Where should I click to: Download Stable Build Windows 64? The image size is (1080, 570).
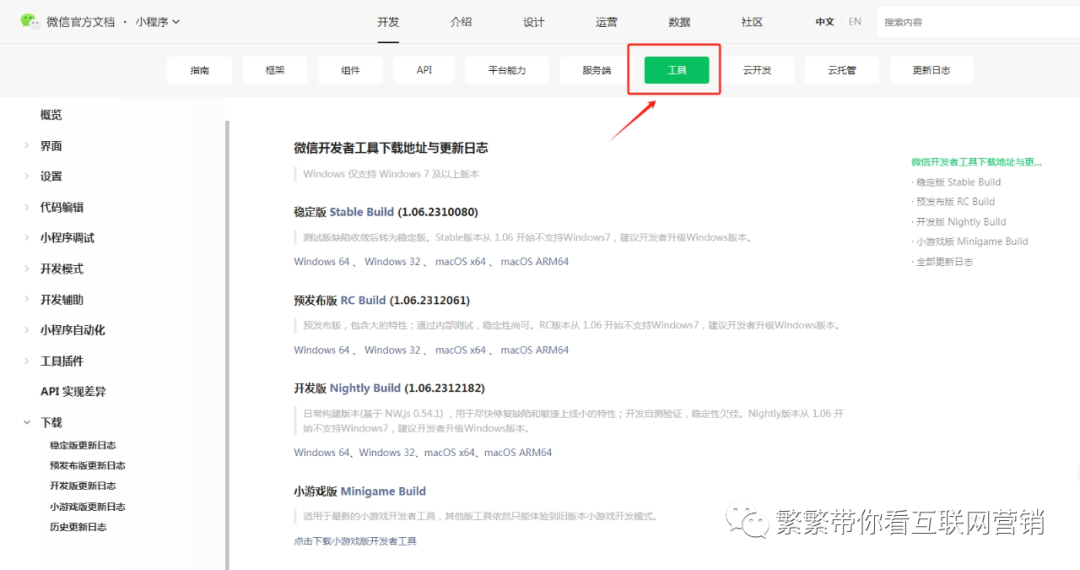click(322, 262)
